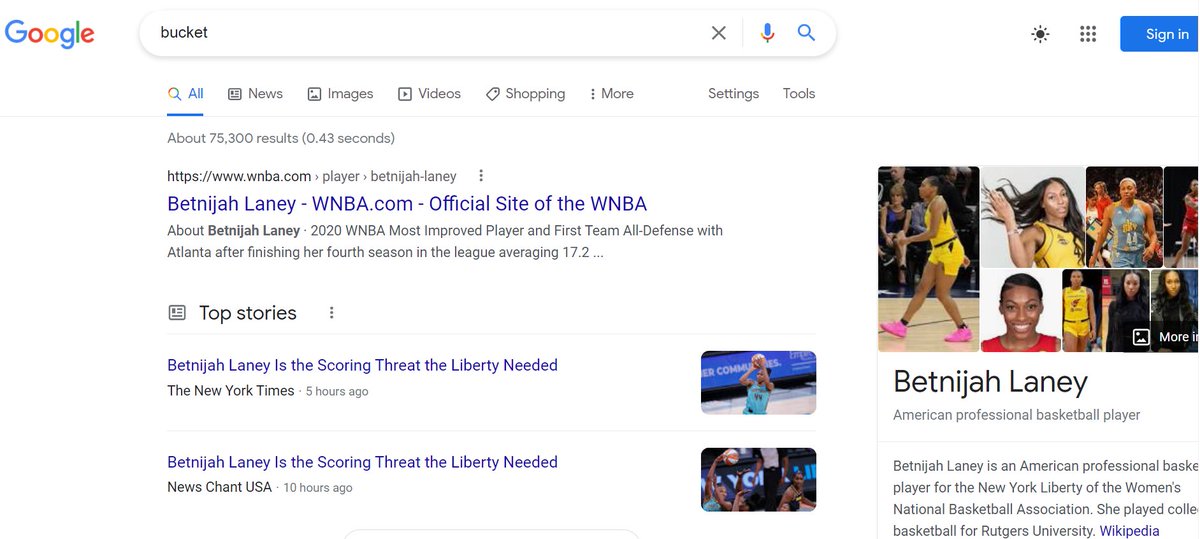Click the Sign in button
Screen dimensions: 1200x539
(x=1160, y=34)
